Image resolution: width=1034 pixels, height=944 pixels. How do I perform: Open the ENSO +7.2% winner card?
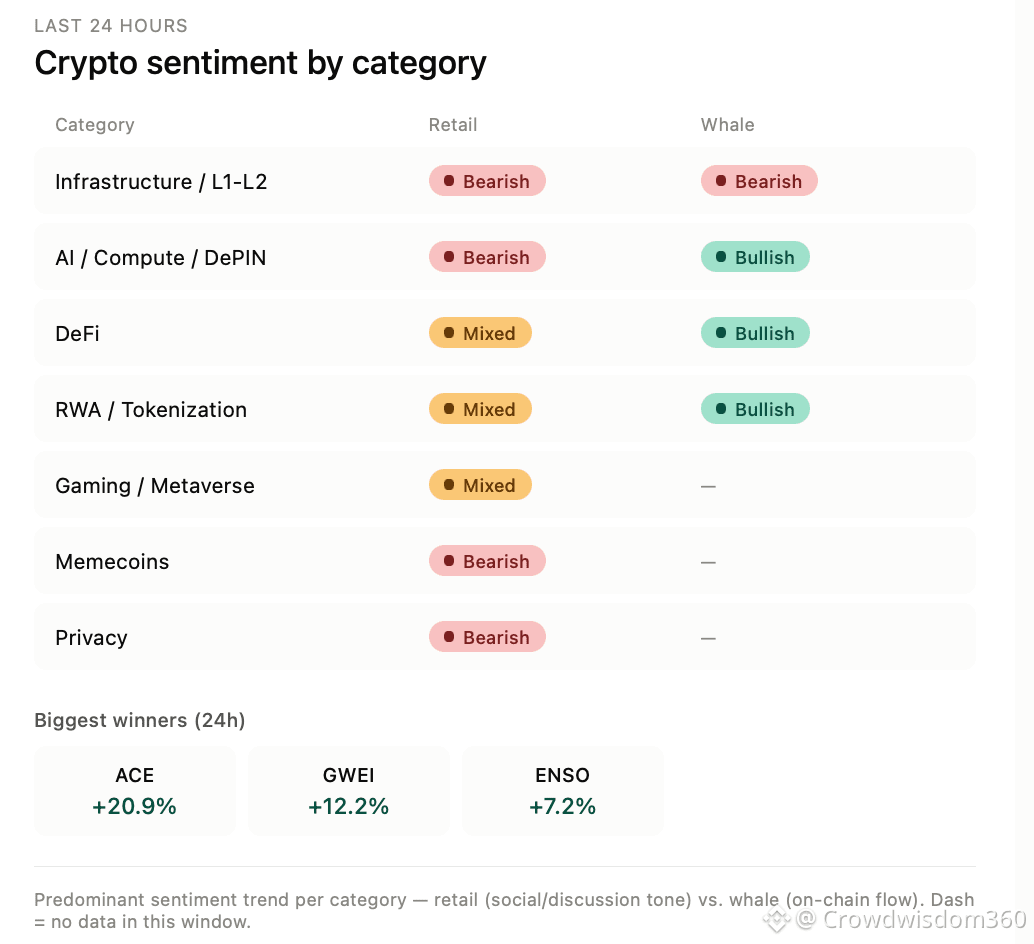[563, 791]
